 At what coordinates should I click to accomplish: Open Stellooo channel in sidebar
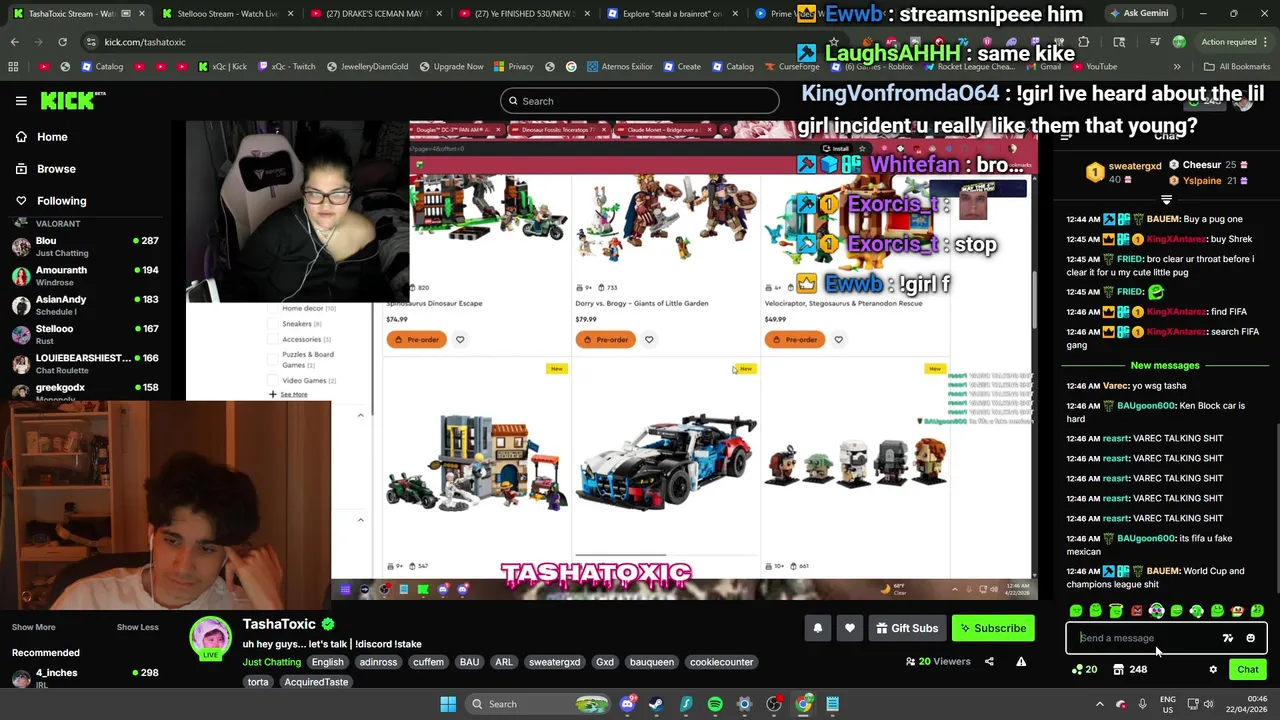pyautogui.click(x=86, y=334)
